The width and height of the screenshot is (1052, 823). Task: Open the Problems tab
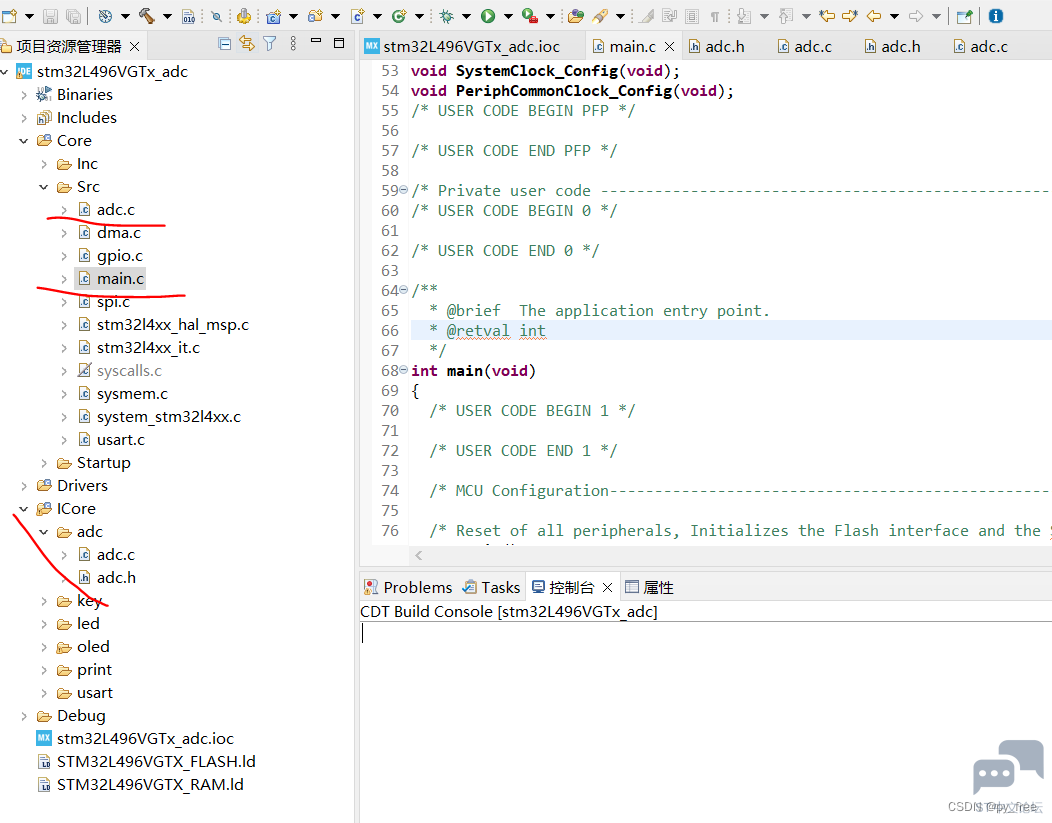click(x=408, y=588)
